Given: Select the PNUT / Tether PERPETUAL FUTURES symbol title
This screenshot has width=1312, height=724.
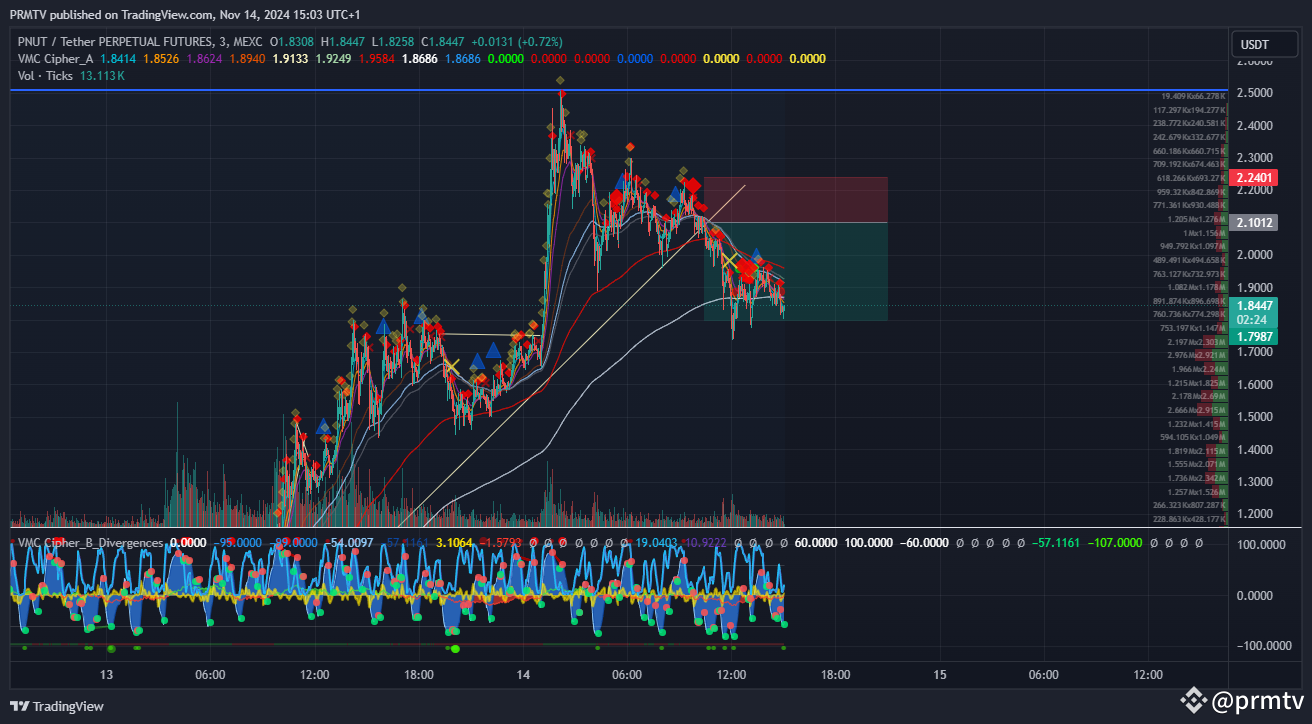Looking at the screenshot, I should [139, 42].
